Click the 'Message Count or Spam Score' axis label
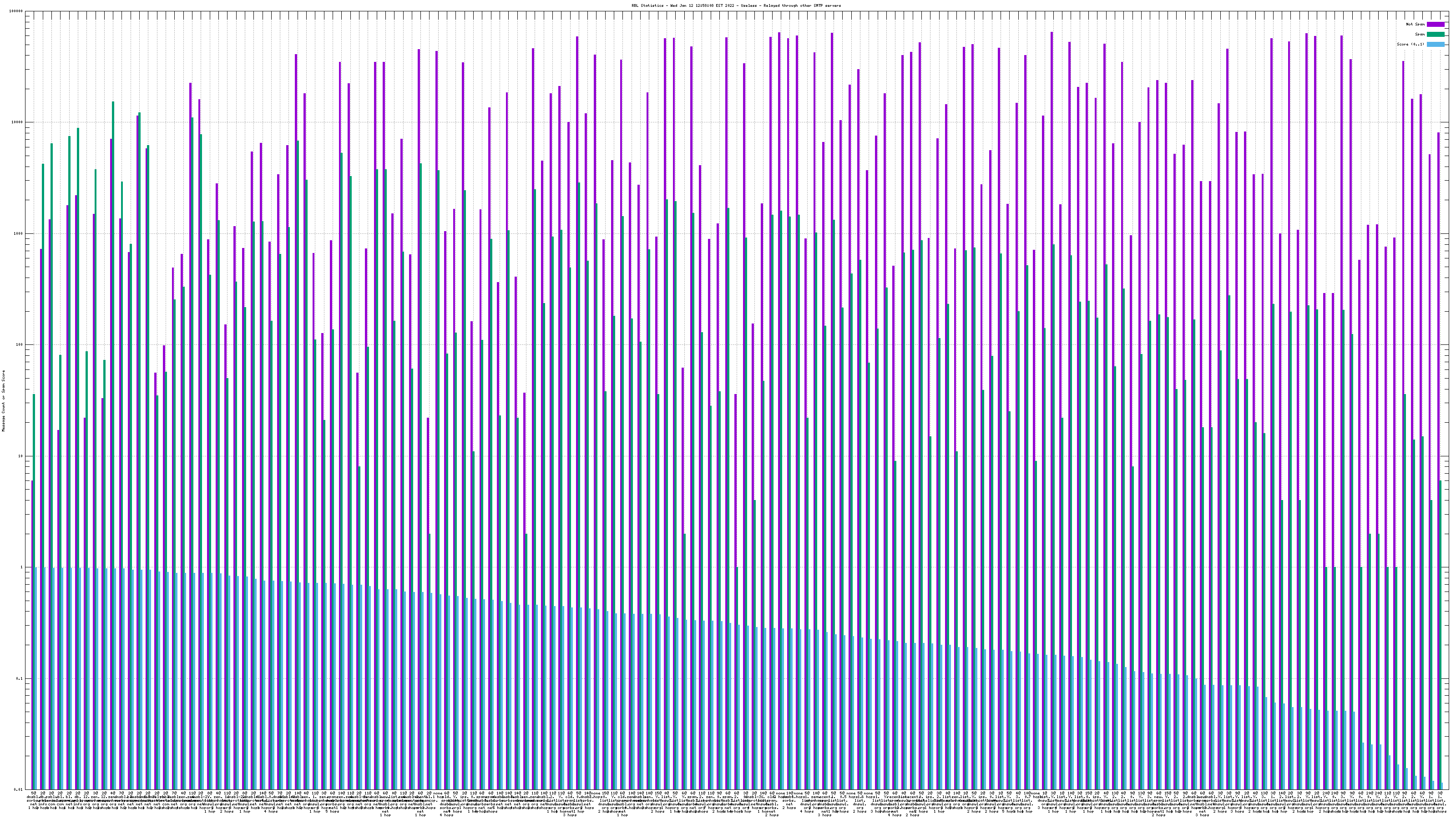The width and height of the screenshot is (1456, 819). pos(3,401)
